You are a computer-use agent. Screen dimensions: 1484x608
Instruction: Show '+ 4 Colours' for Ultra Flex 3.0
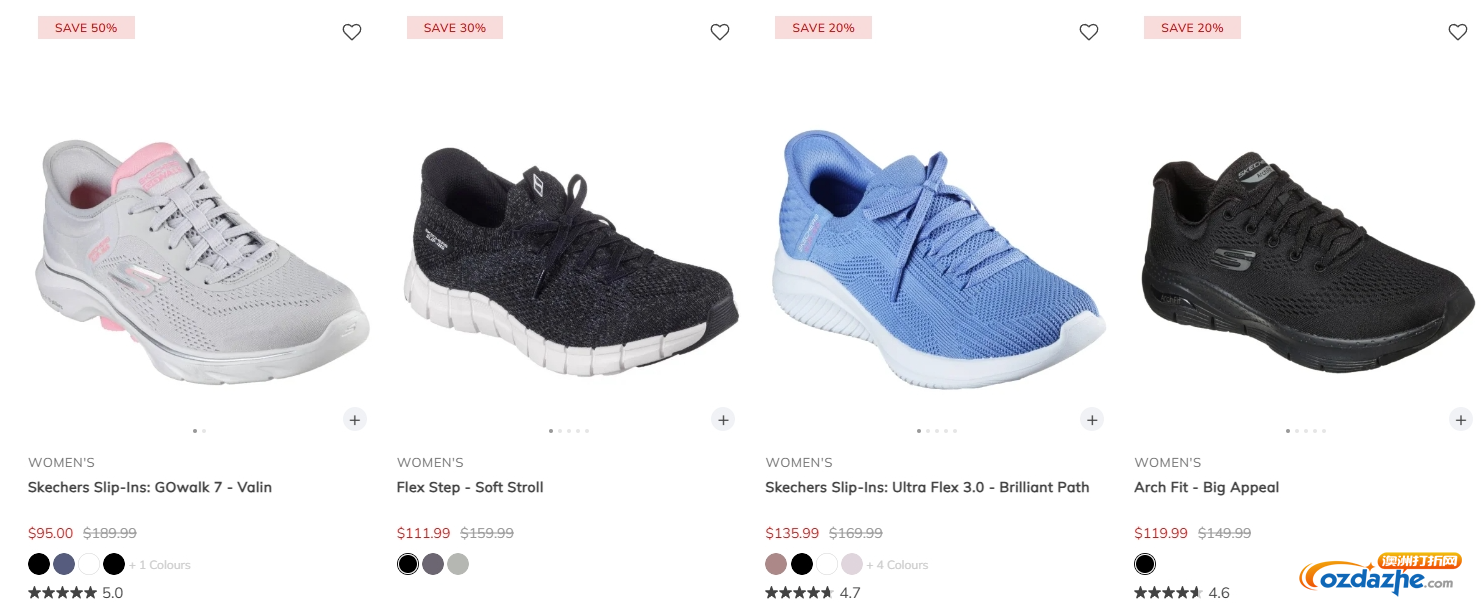897,565
